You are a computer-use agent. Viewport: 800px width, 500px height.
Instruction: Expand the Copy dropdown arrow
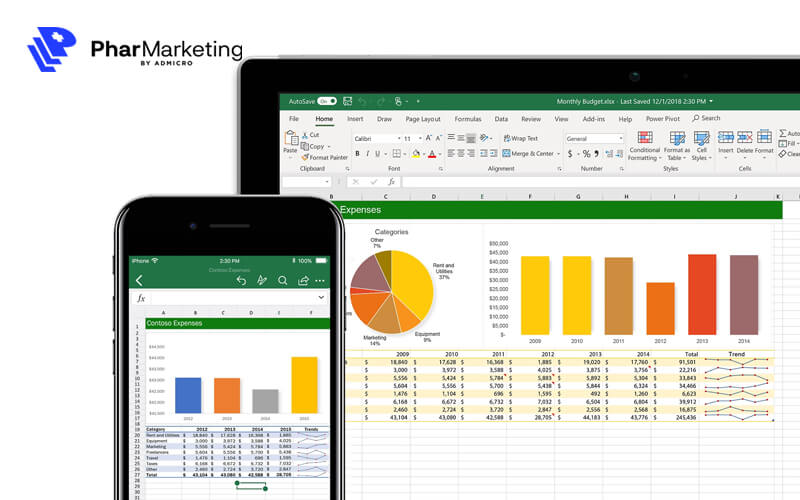(x=329, y=146)
